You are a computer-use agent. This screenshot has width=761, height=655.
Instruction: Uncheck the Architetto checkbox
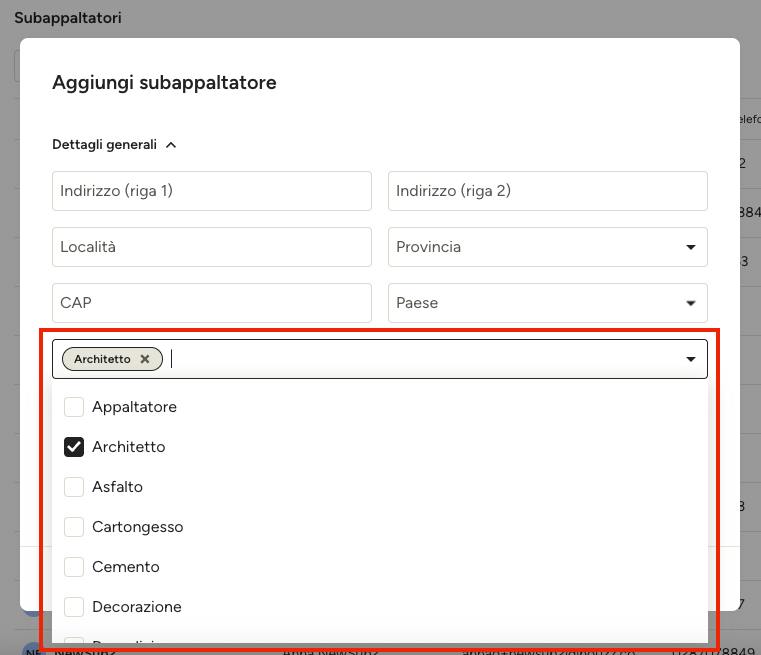pyautogui.click(x=74, y=447)
